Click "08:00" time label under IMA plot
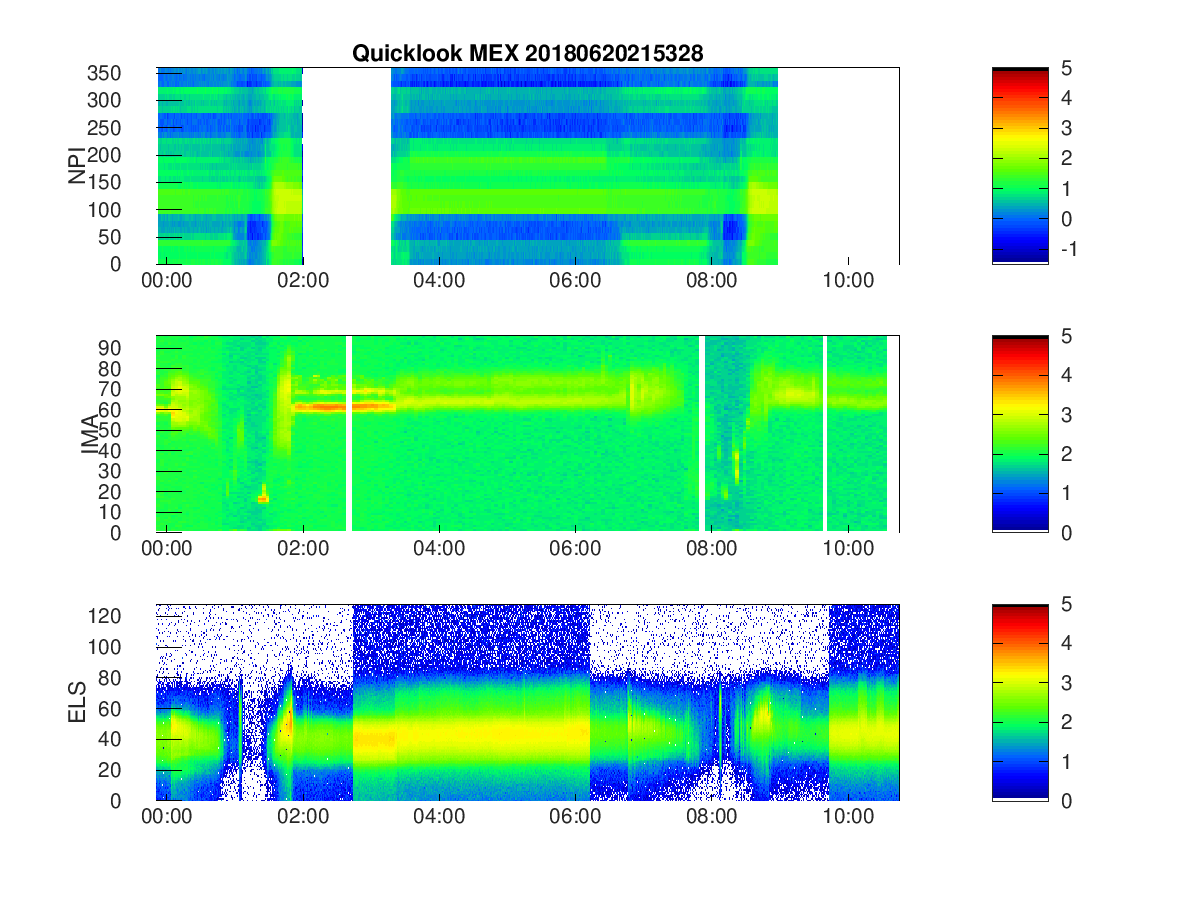 [x=712, y=549]
